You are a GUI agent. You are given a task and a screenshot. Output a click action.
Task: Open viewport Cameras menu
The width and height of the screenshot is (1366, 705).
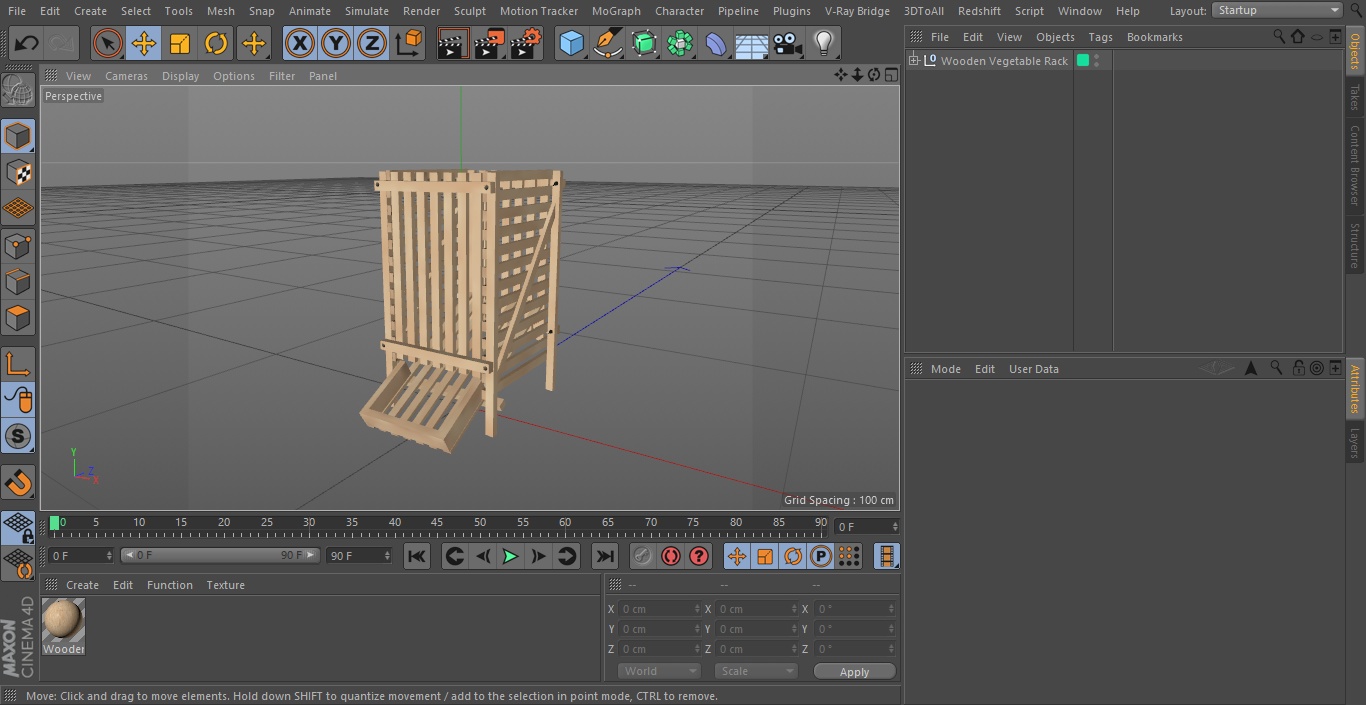click(126, 76)
